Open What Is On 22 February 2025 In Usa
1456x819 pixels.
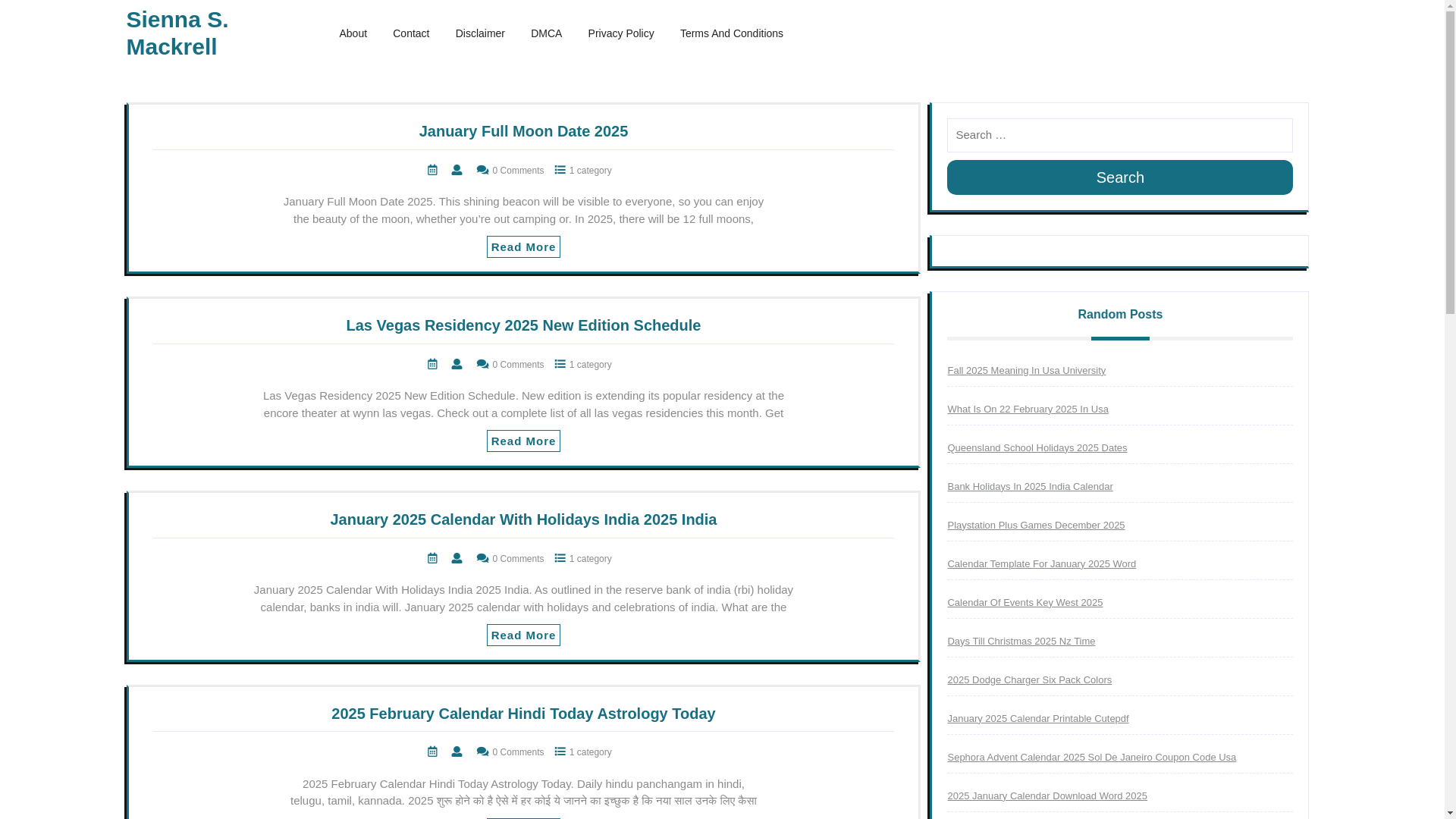(1028, 409)
